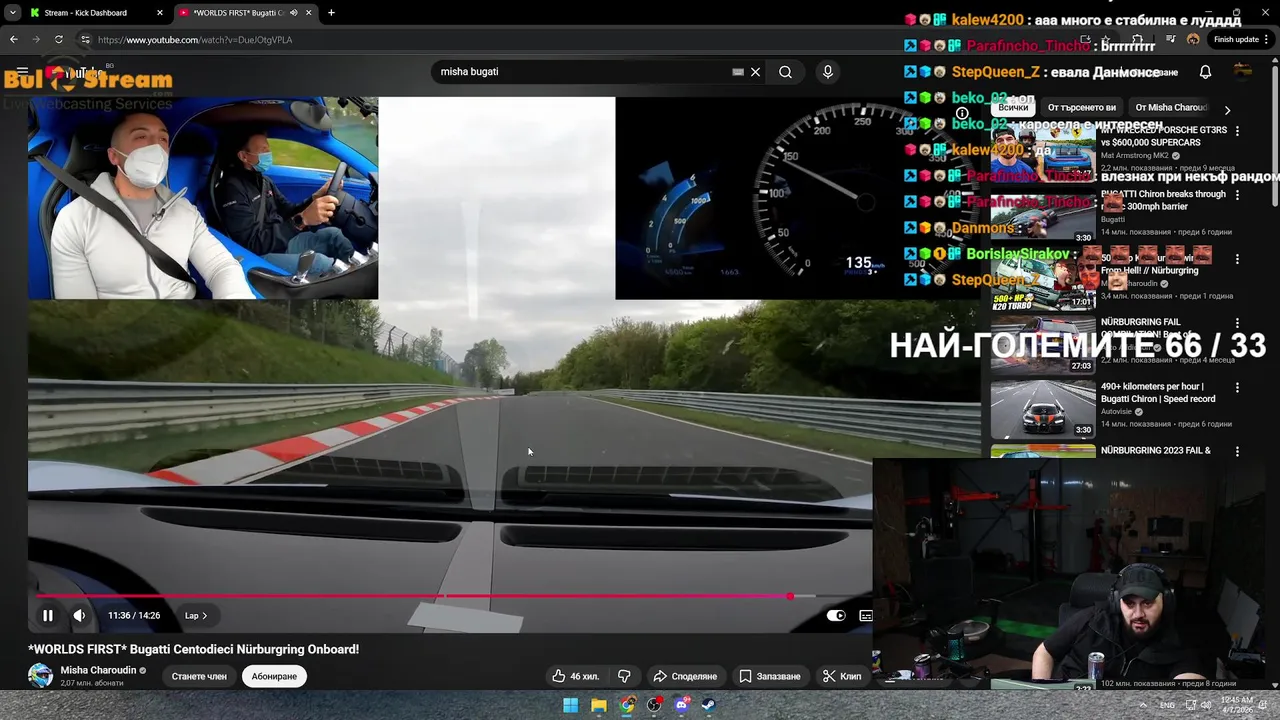The image size is (1280, 720).
Task: Open the NÜRBURGRING FAIL 27:03 thumbnail
Action: pos(1043,344)
